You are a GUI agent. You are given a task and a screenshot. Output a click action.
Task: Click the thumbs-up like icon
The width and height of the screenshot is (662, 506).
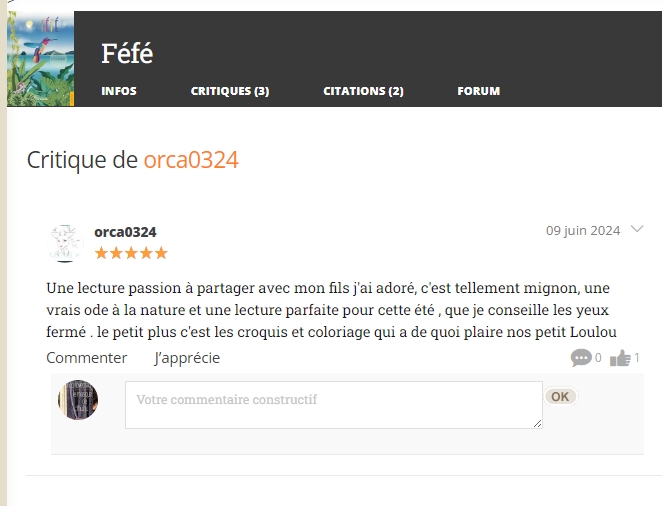coord(620,358)
